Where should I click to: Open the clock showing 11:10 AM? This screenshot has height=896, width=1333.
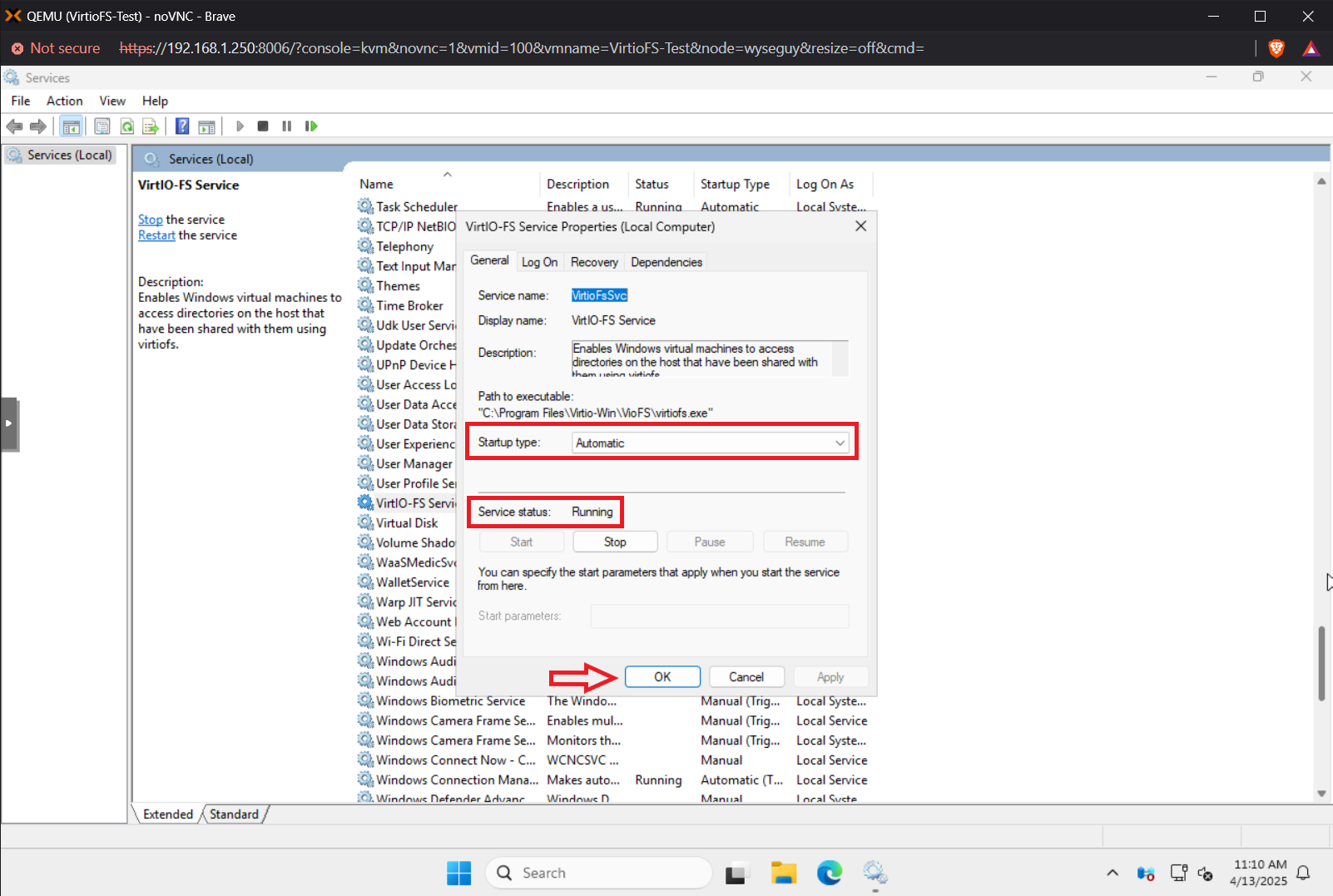(x=1259, y=873)
